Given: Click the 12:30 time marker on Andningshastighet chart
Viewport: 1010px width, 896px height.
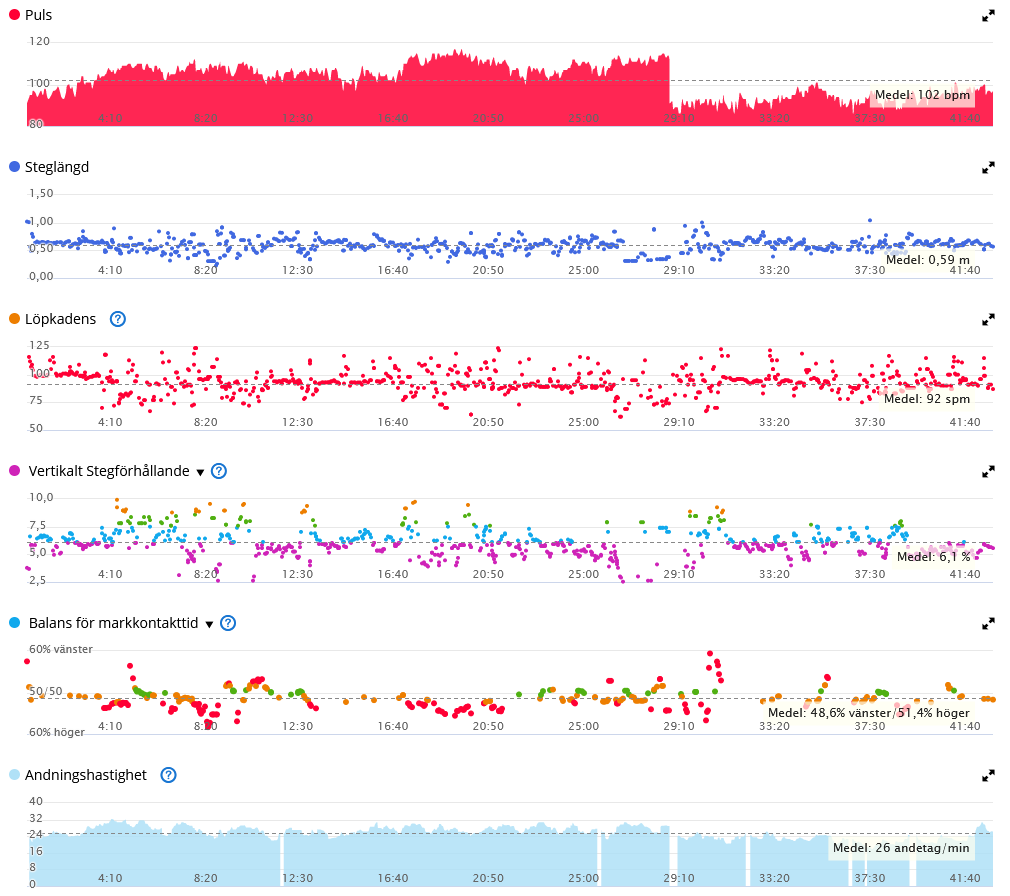Looking at the screenshot, I should pyautogui.click(x=298, y=878).
